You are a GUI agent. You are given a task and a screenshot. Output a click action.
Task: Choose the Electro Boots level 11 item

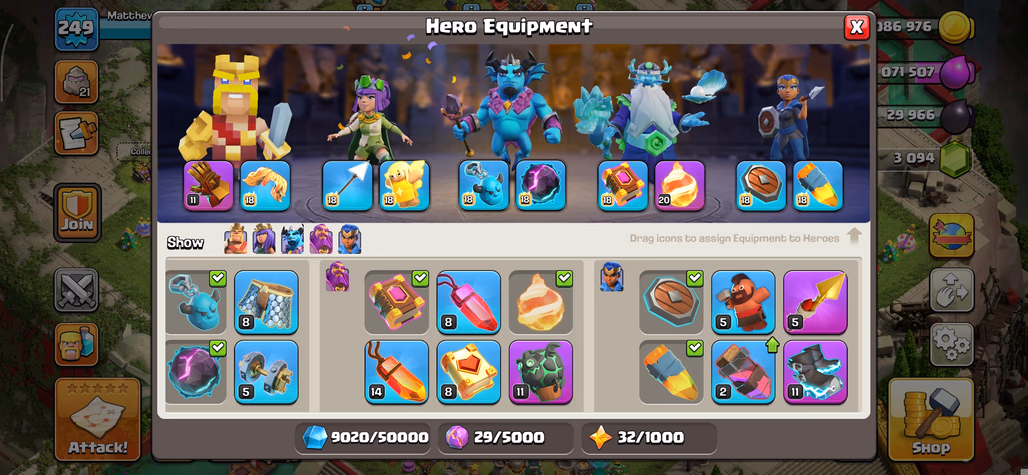pyautogui.click(x=815, y=371)
